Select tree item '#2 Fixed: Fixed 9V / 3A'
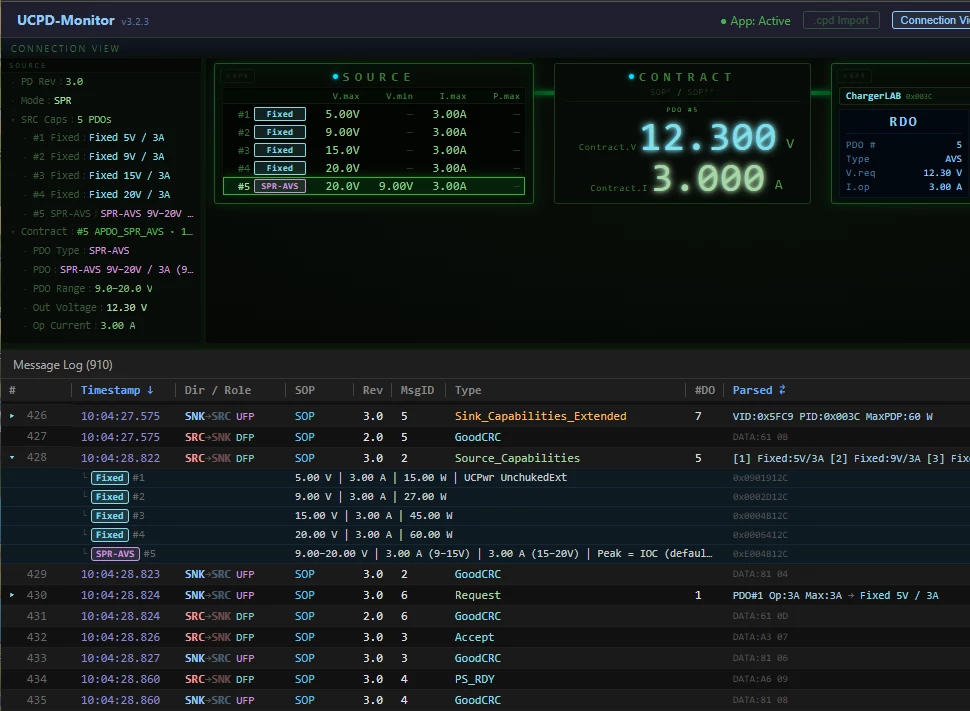This screenshot has height=711, width=970. click(x=98, y=157)
